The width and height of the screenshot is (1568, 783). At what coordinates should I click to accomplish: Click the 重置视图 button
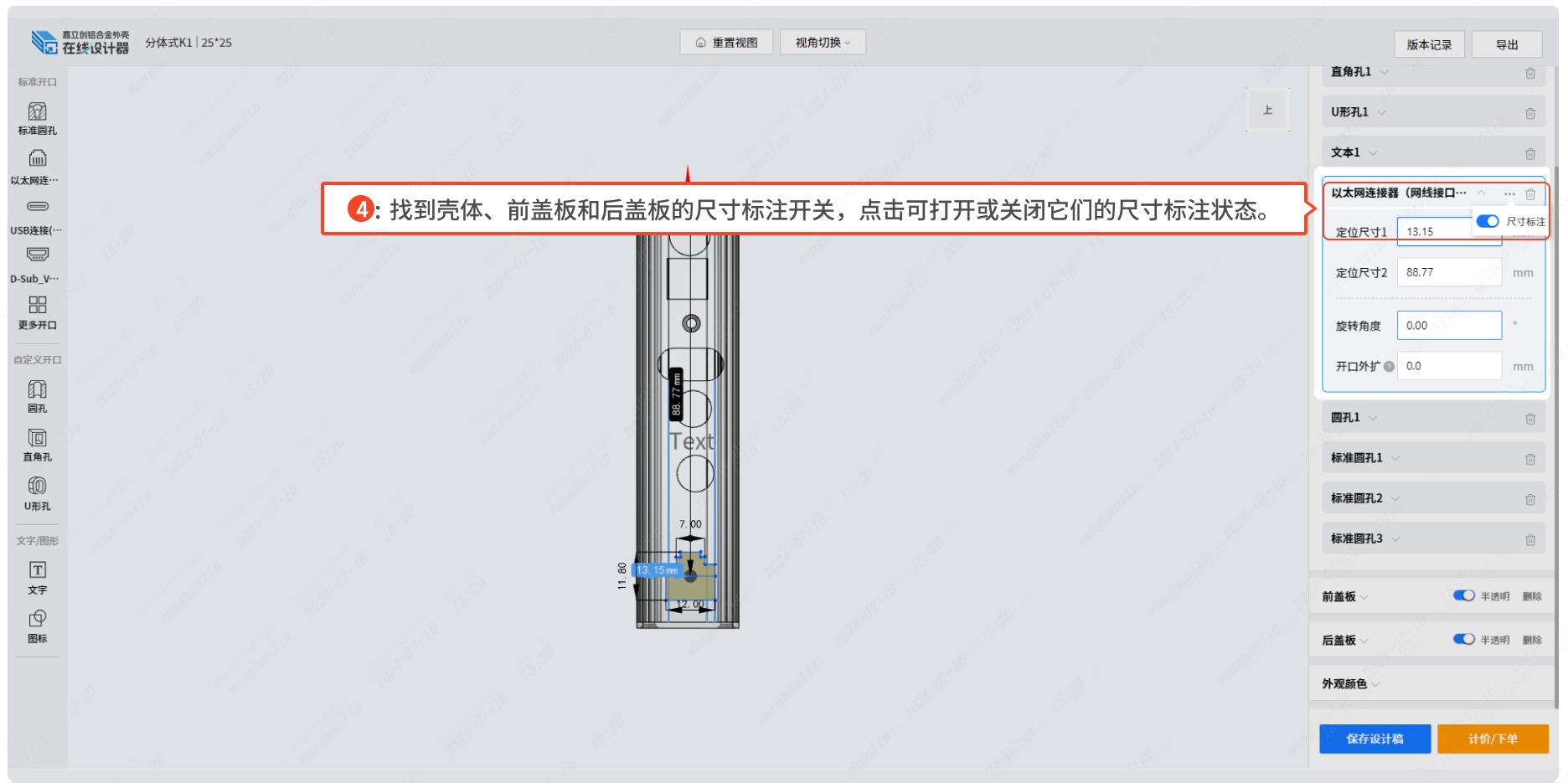pyautogui.click(x=726, y=42)
